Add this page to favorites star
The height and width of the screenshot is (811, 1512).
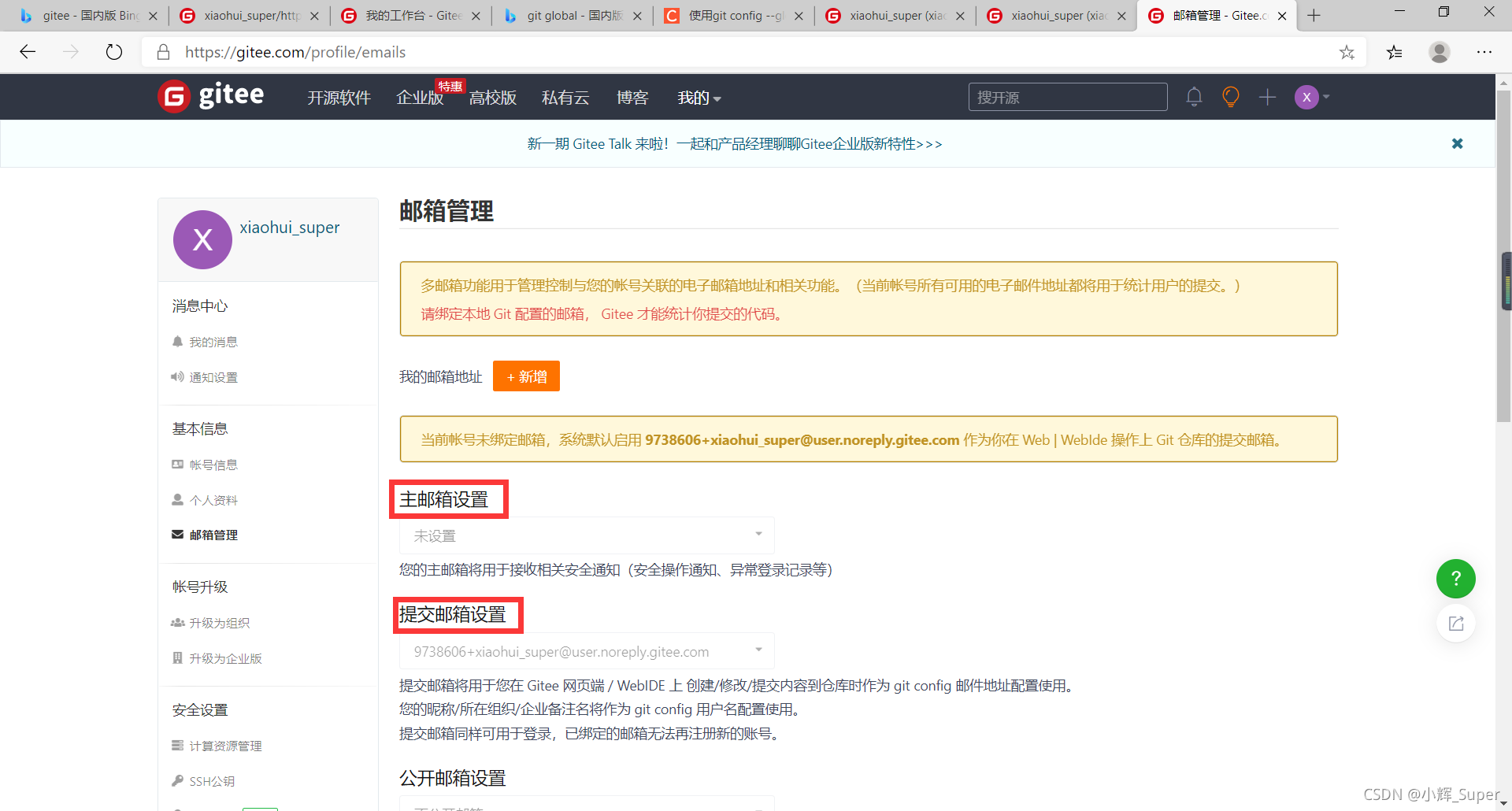[1347, 52]
